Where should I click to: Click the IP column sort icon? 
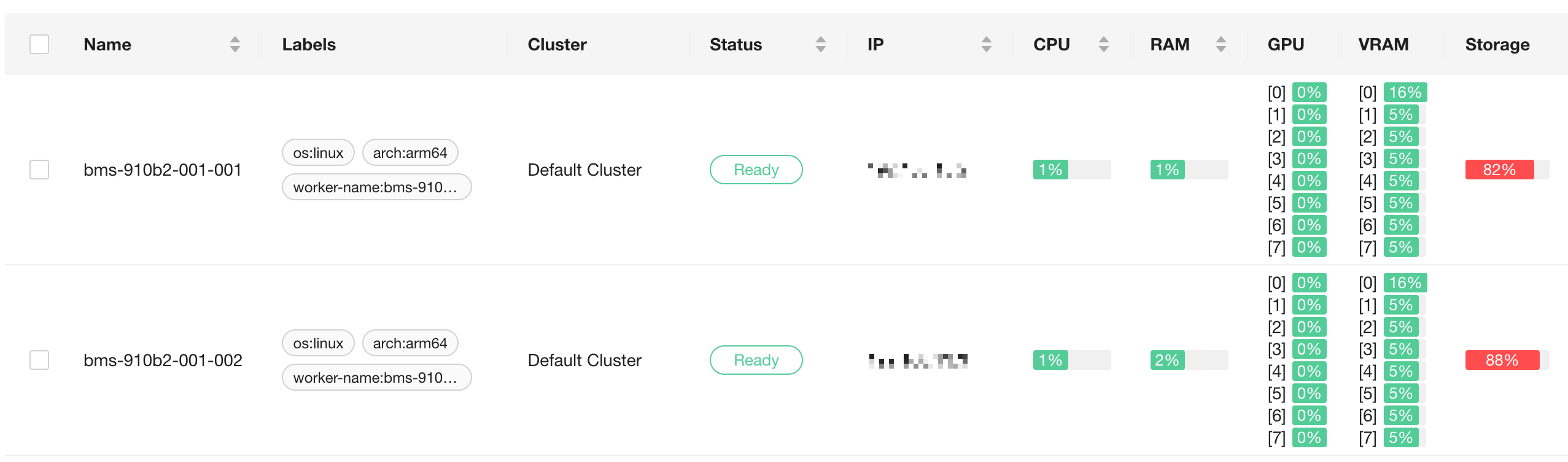pos(986,44)
